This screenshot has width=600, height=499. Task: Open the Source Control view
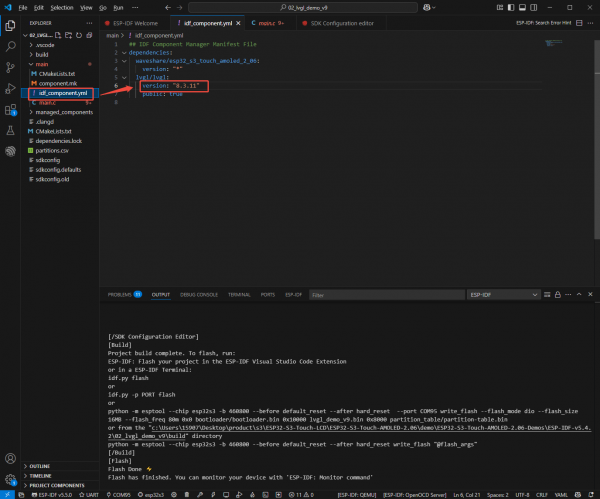tap(10, 67)
